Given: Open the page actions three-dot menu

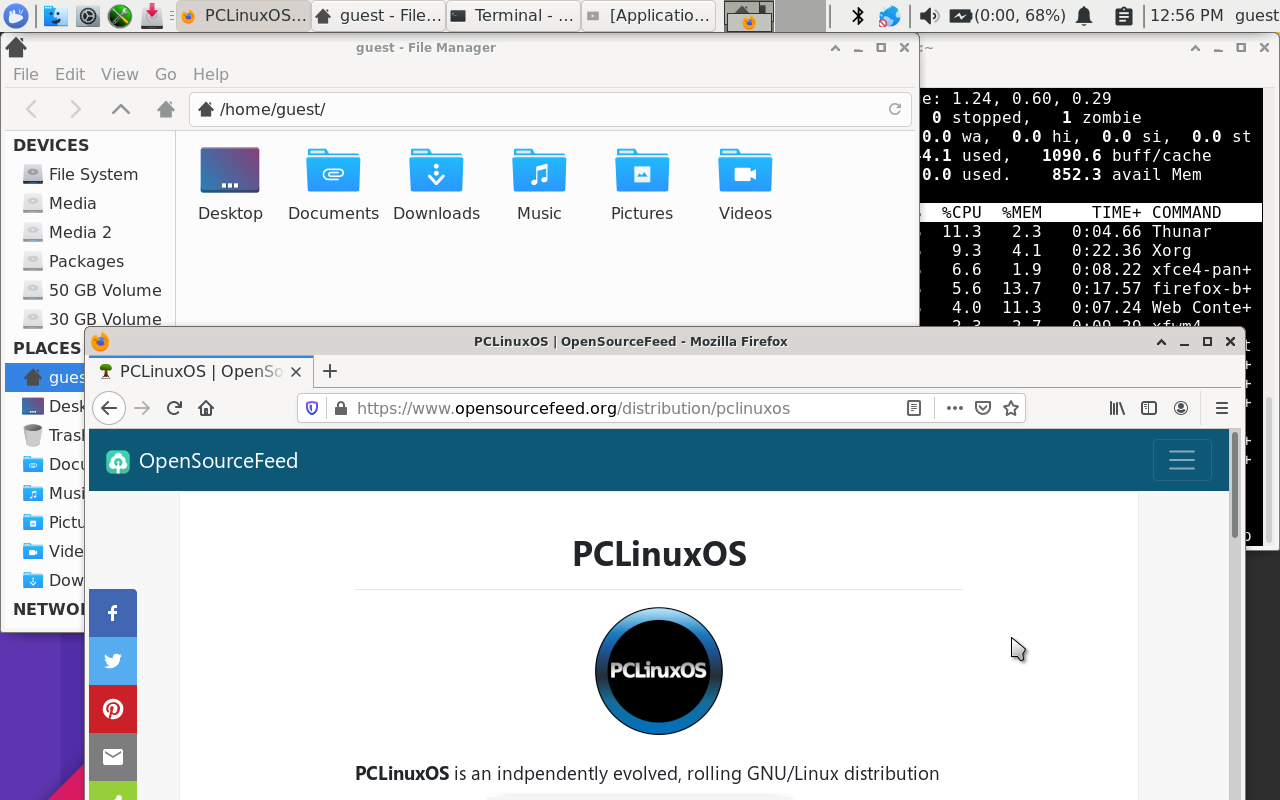Looking at the screenshot, I should (x=955, y=408).
